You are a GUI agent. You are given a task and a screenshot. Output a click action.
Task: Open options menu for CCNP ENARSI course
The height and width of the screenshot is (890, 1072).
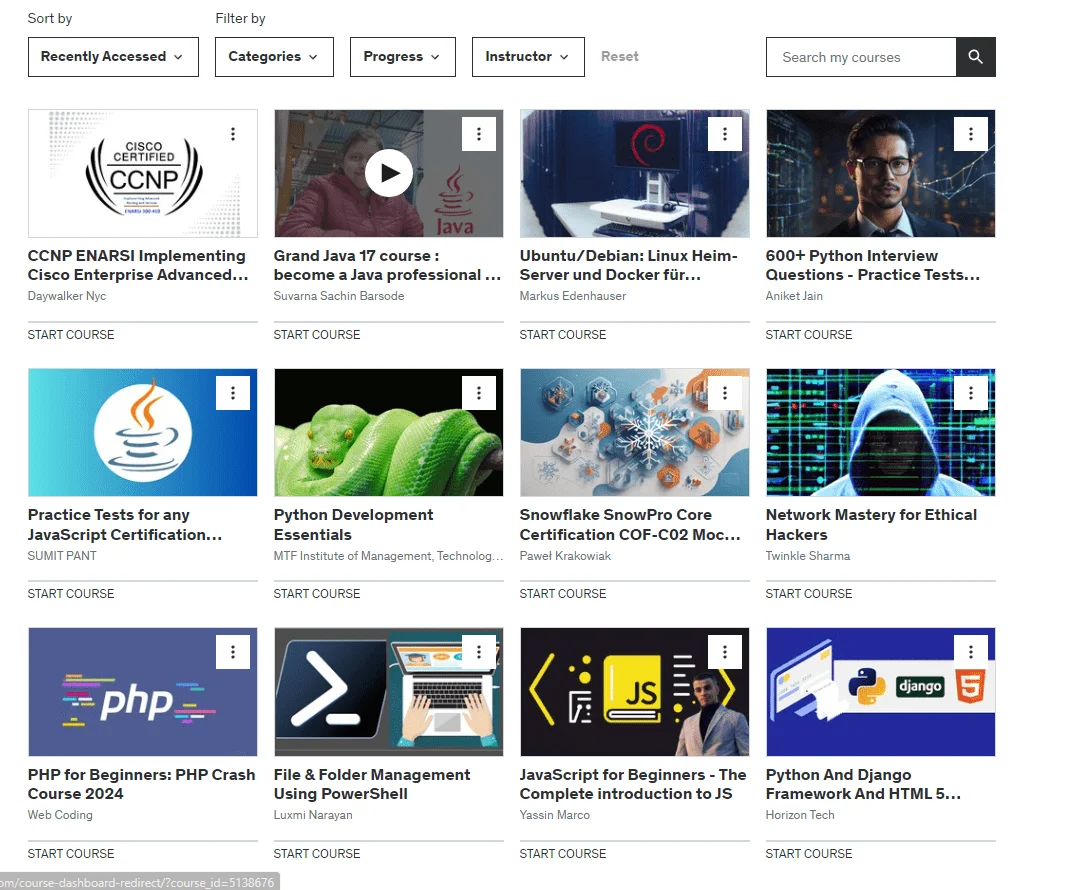232,134
